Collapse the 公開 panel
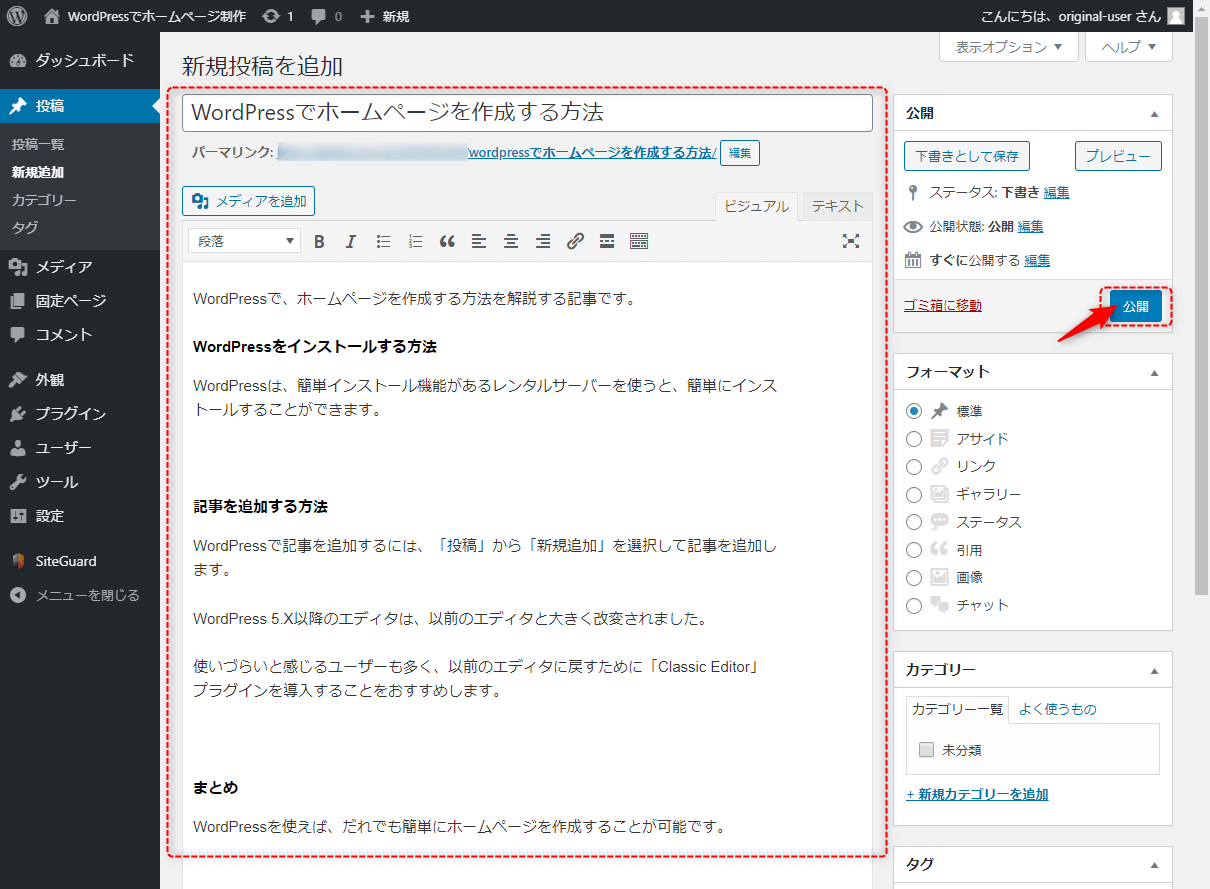The image size is (1210, 889). [1155, 114]
